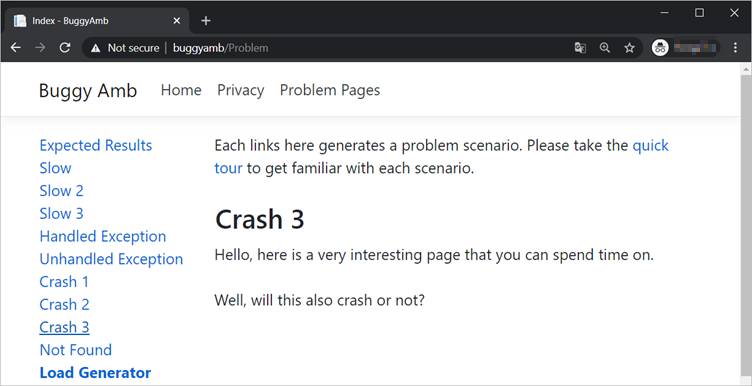Open the Load Generator link

coord(95,373)
